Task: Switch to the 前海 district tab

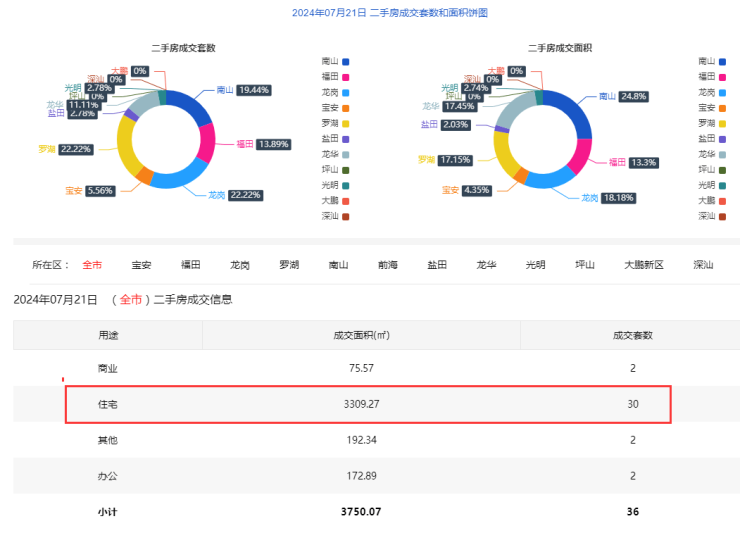Action: [x=388, y=265]
